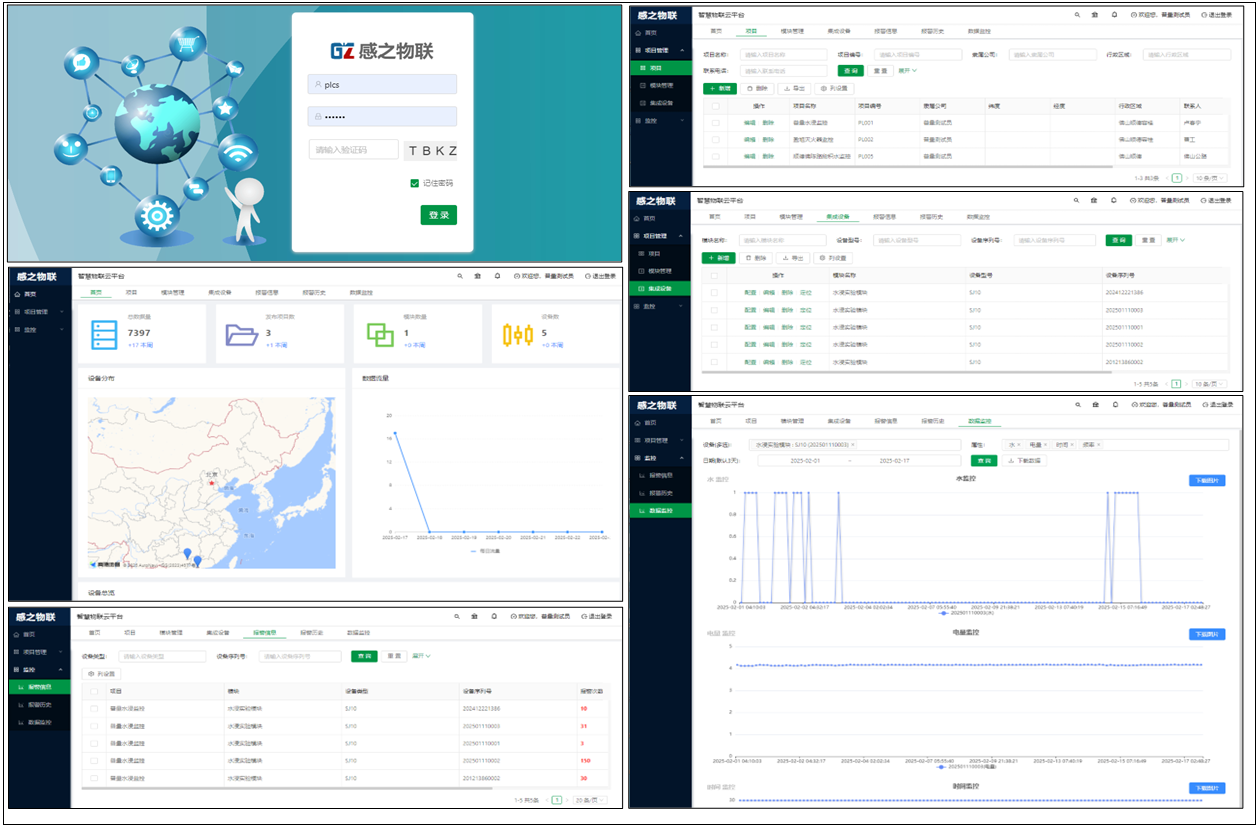This screenshot has height=826, width=1257.
Task: Remove the SJ10 (202501110003) device tag
Action: [853, 444]
